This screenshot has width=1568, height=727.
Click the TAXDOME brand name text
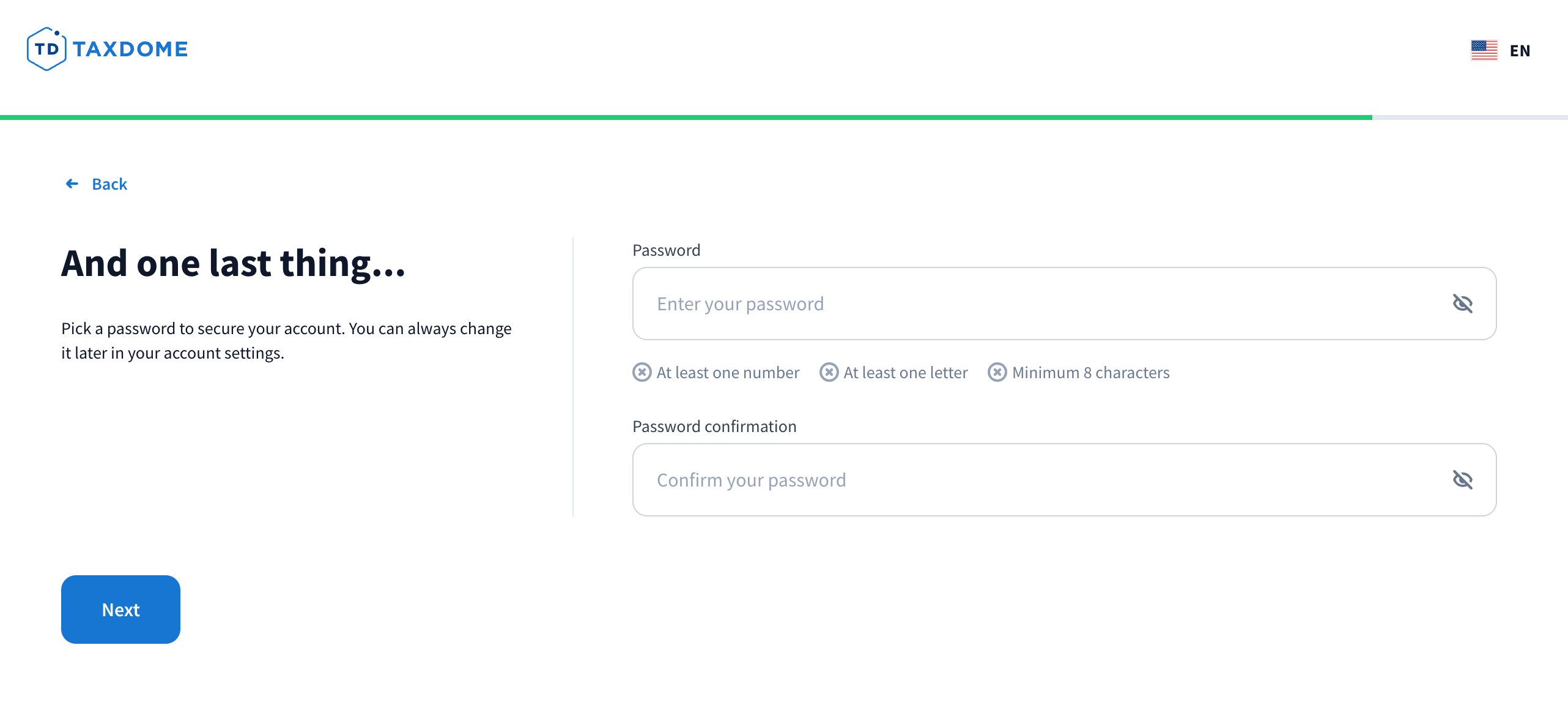[x=130, y=49]
